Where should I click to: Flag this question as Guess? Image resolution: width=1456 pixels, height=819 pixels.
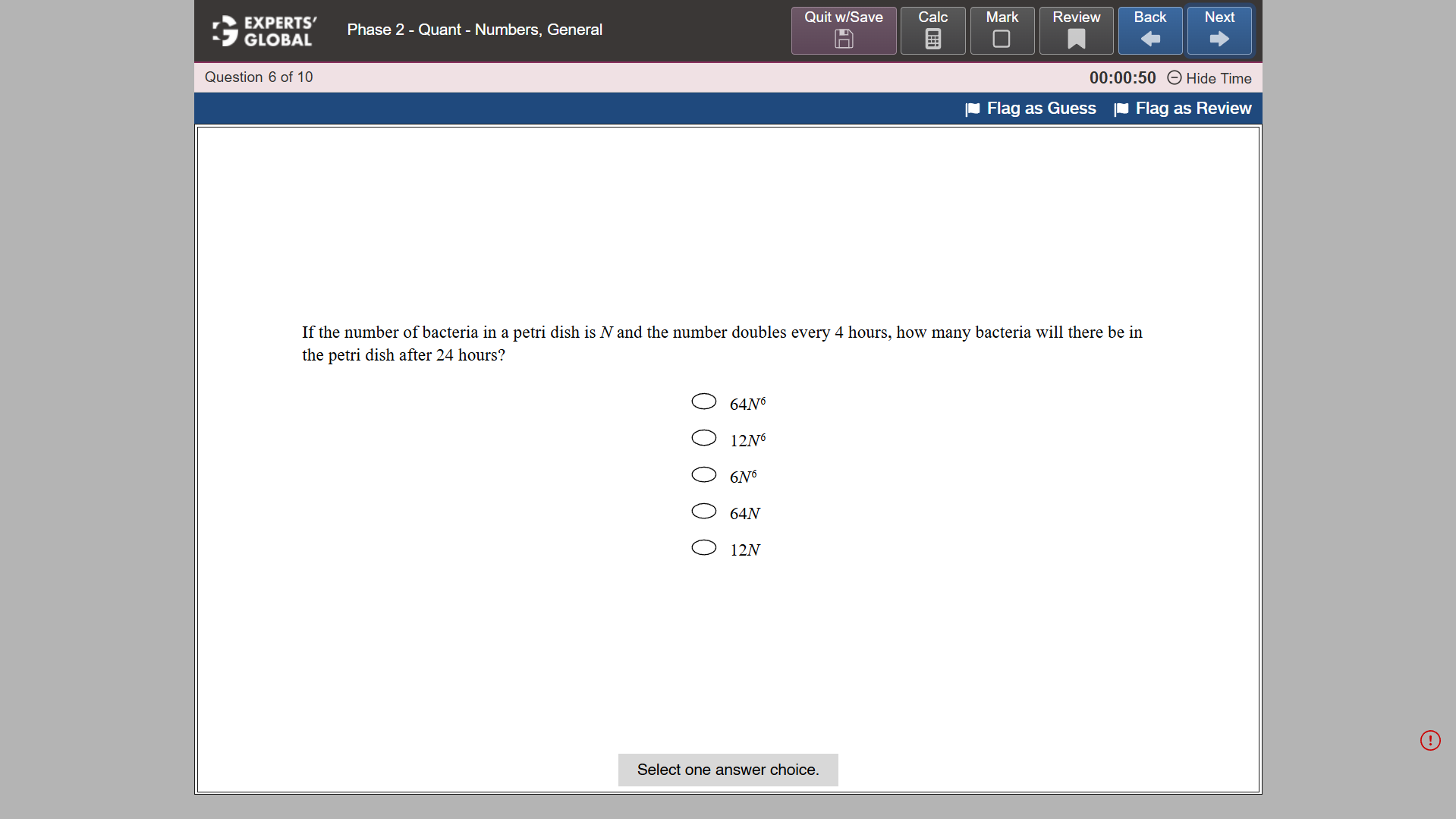(x=1041, y=109)
